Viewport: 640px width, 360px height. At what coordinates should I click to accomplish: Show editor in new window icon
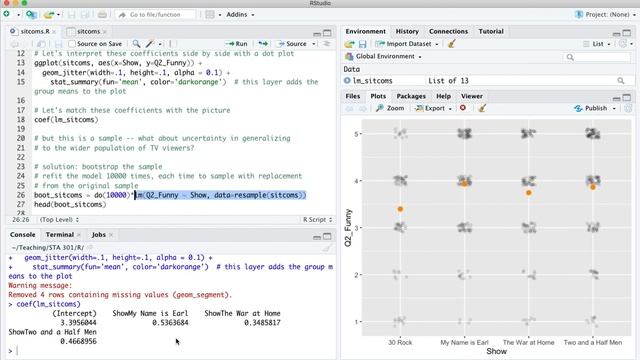[x=41, y=44]
